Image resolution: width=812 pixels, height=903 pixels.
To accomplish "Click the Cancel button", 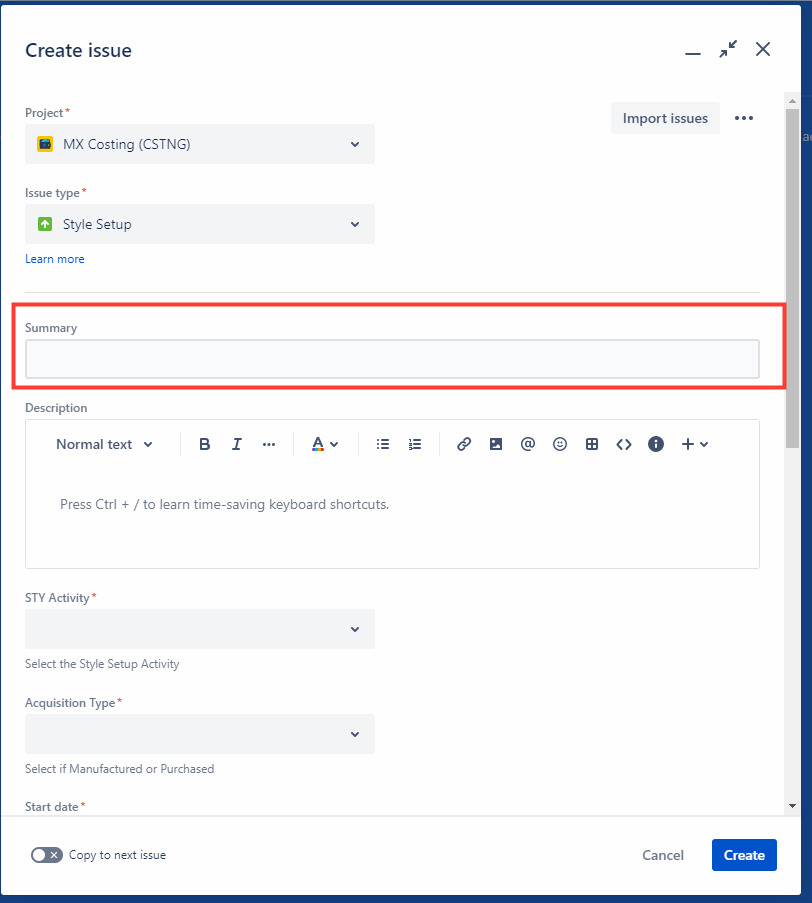I will click(x=663, y=855).
